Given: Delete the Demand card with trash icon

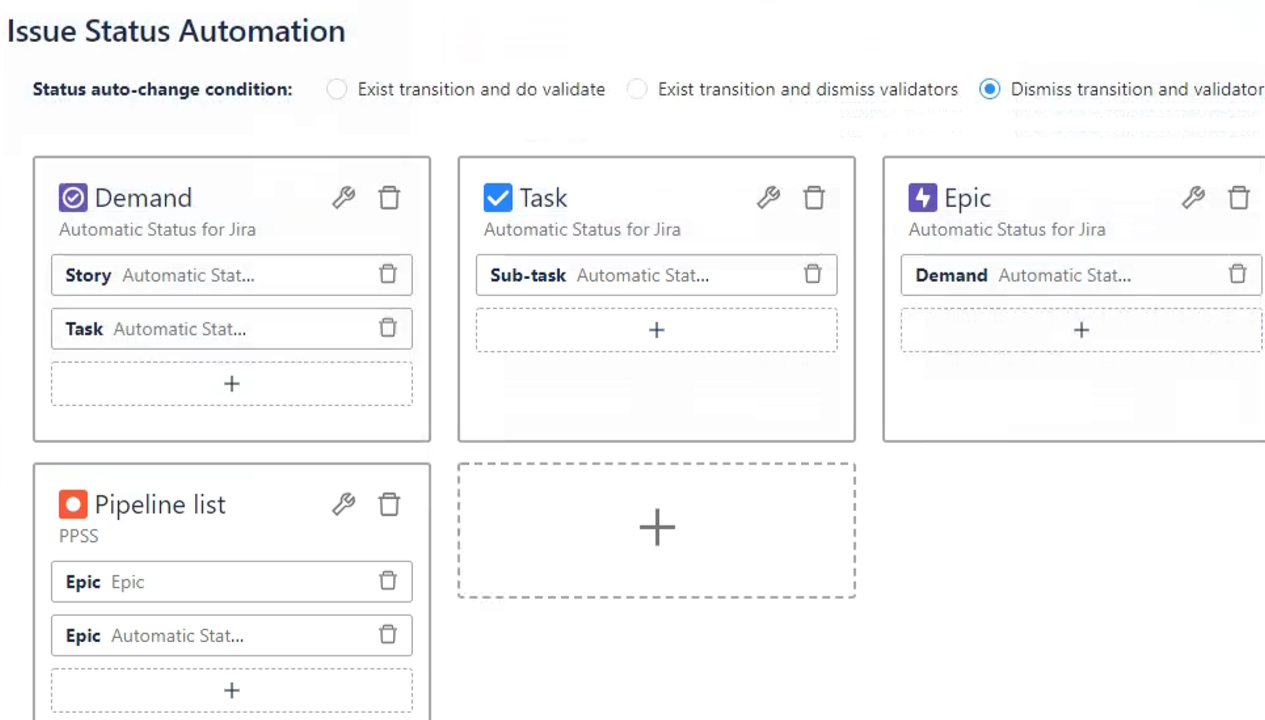Looking at the screenshot, I should tap(389, 198).
